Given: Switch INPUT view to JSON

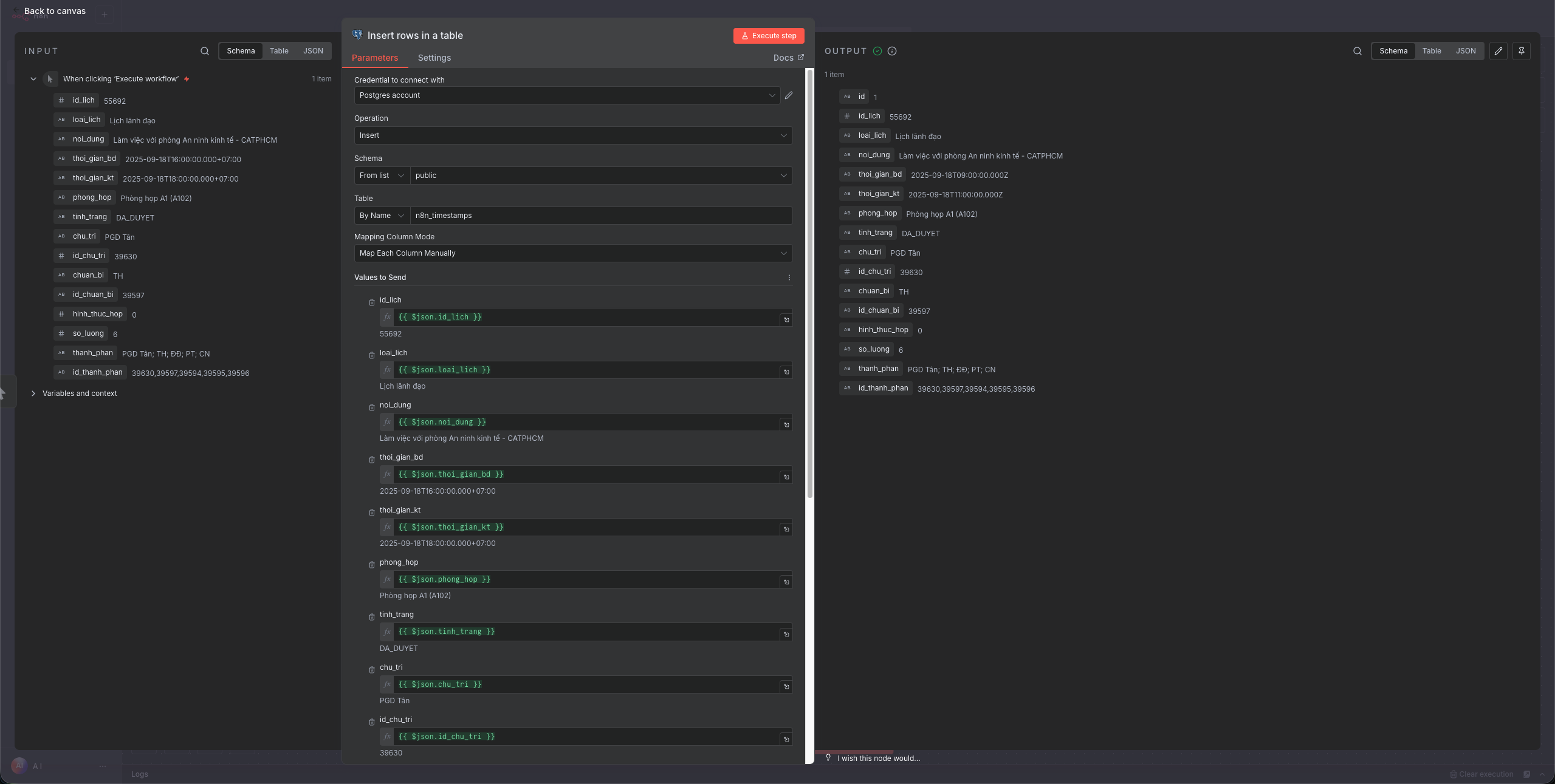Looking at the screenshot, I should (x=313, y=51).
